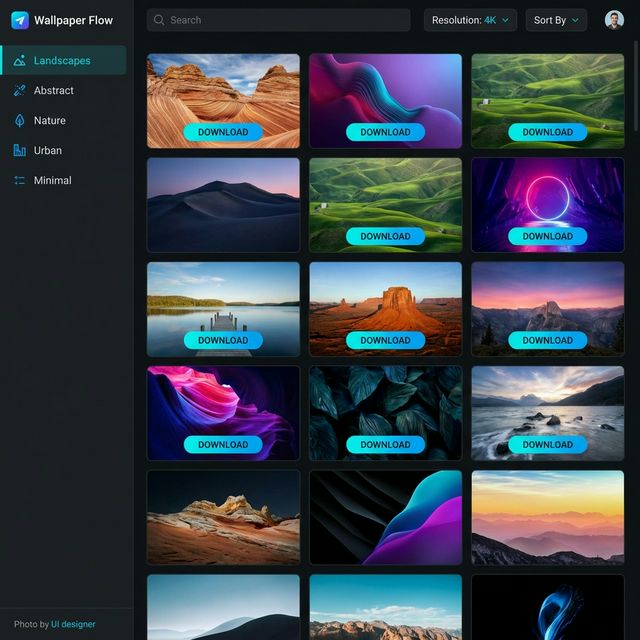
Task: Switch to the Urban category
Action: coord(64,150)
